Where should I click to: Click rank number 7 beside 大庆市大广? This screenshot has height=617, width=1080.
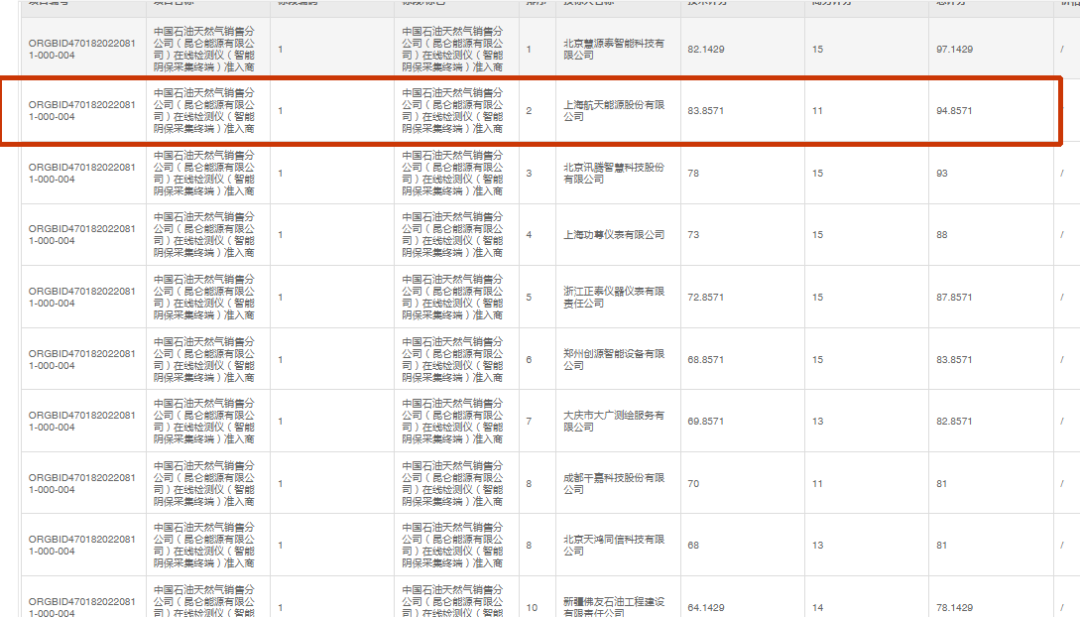[529, 421]
